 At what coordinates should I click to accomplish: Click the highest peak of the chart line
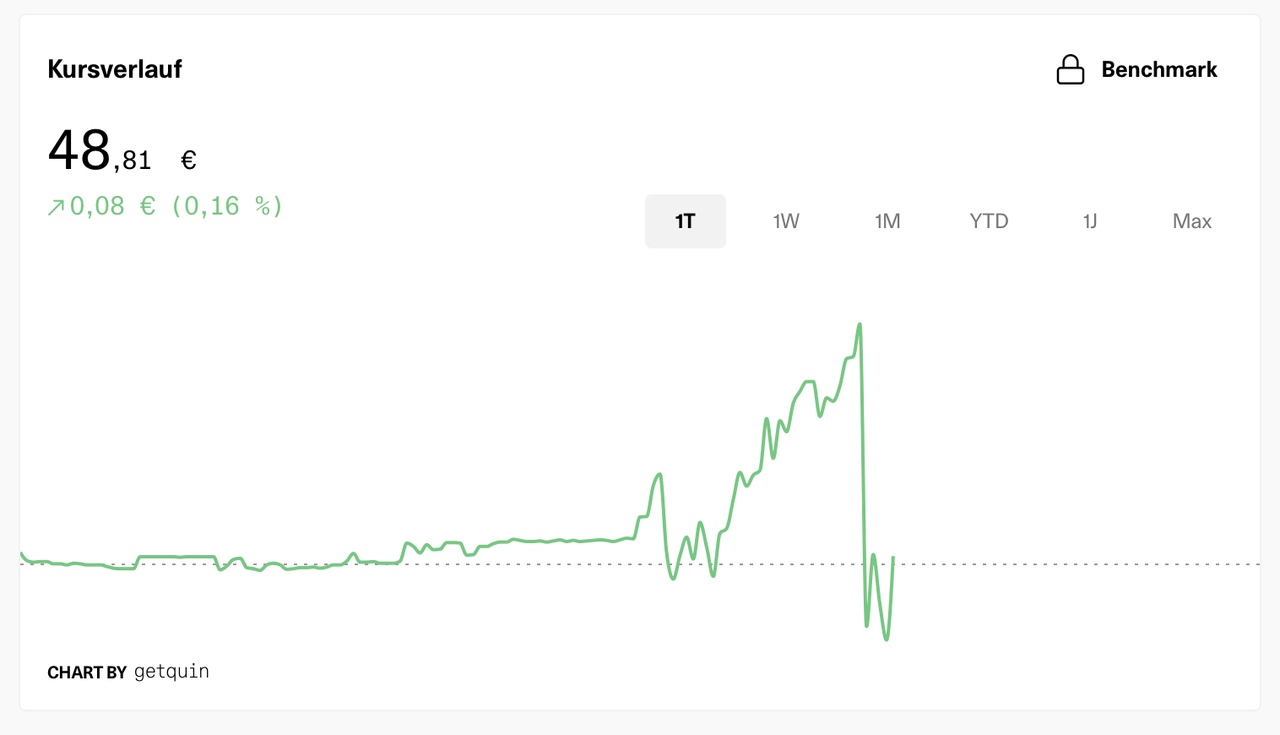[x=859, y=325]
